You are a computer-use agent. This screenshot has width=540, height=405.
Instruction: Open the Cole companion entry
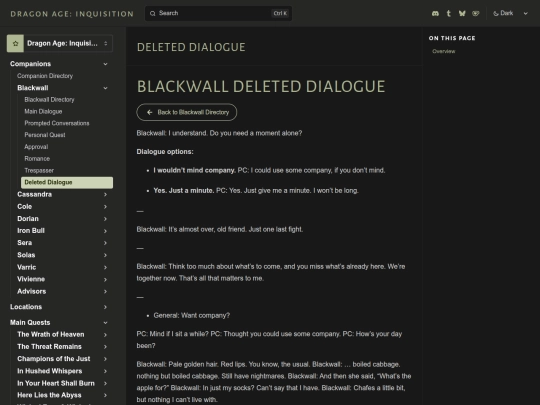(25, 207)
